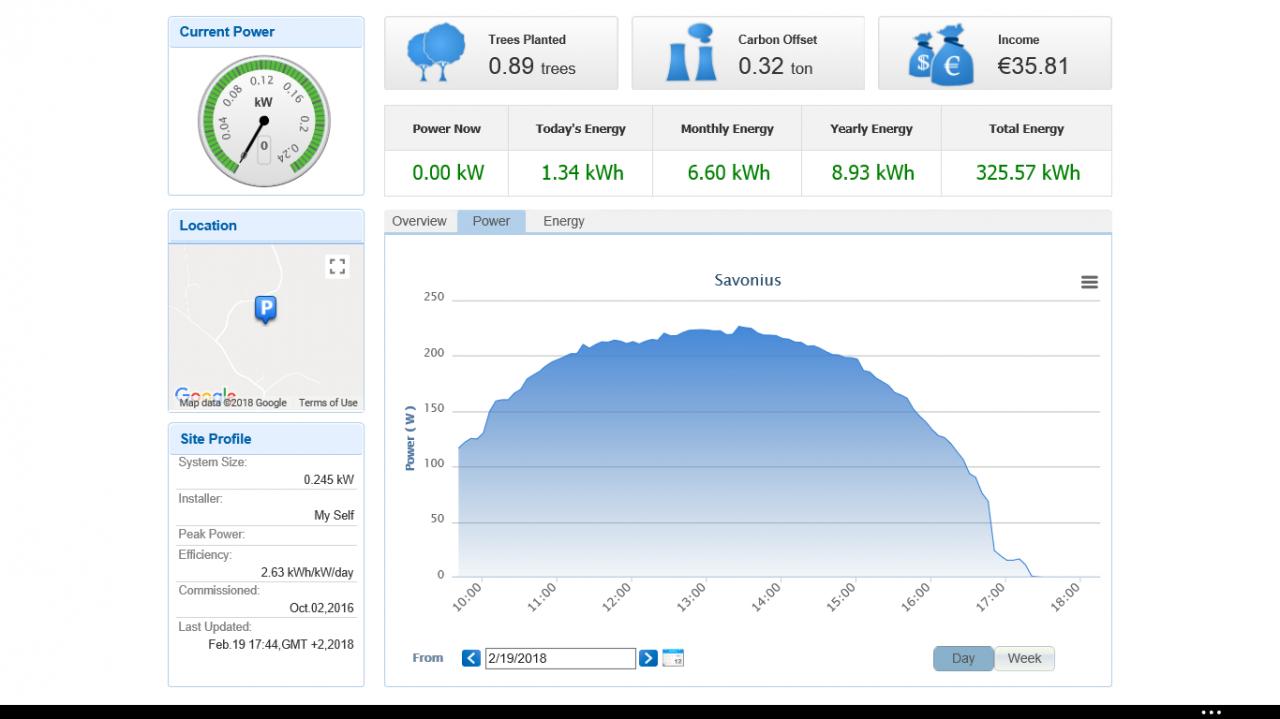Click the 1.34 kWh today's energy value
This screenshot has height=719, width=1280.
pos(582,172)
